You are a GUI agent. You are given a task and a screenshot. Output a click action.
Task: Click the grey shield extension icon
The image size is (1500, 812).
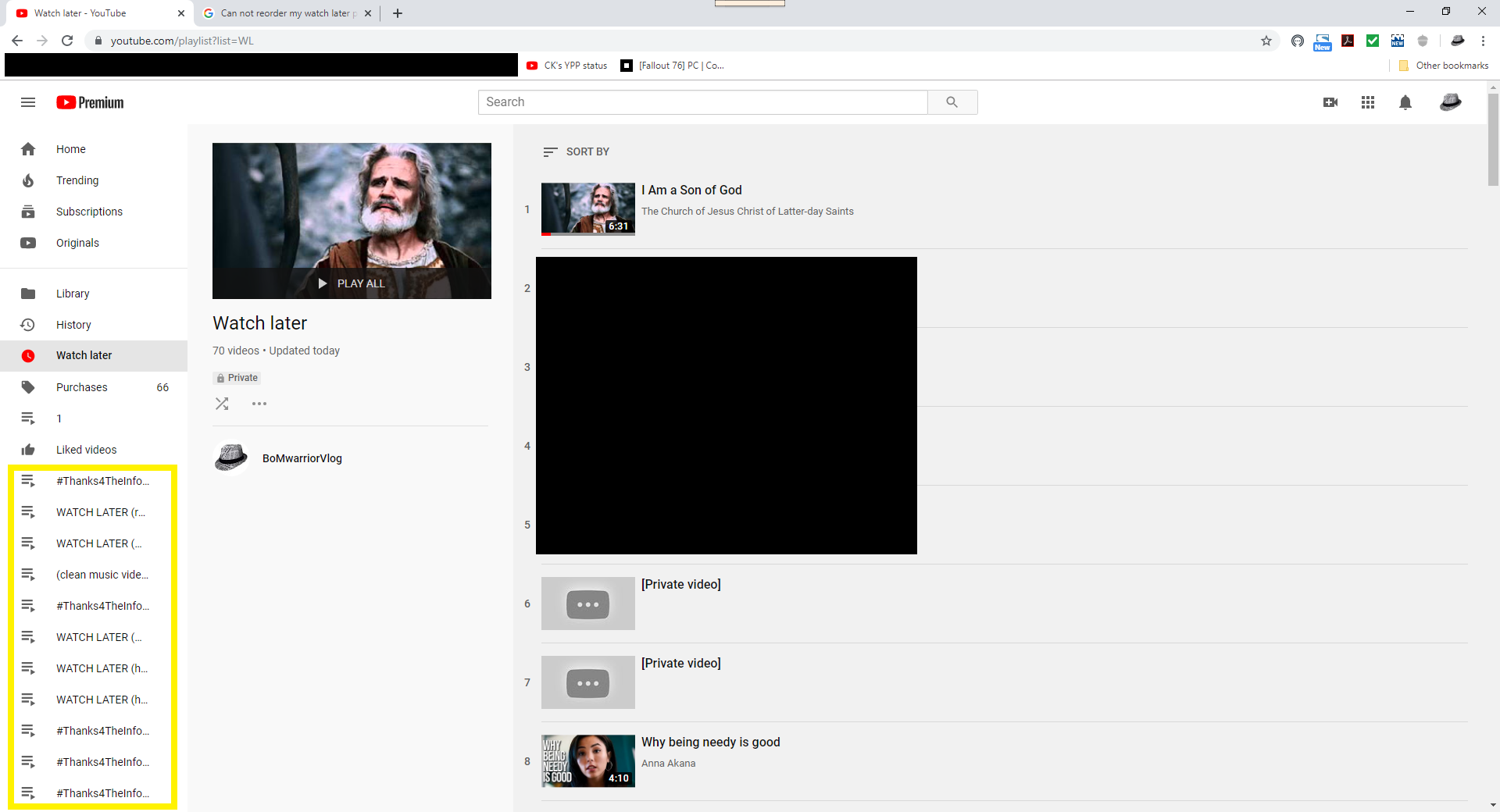pyautogui.click(x=1423, y=41)
